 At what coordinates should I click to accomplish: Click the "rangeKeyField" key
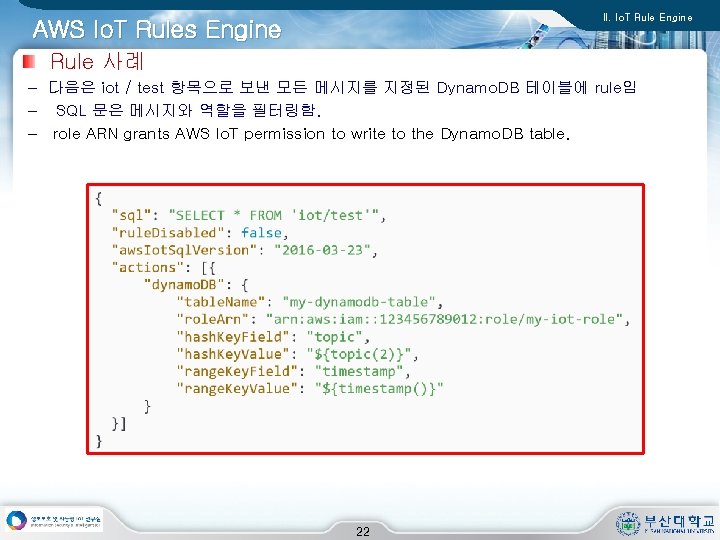click(x=237, y=371)
